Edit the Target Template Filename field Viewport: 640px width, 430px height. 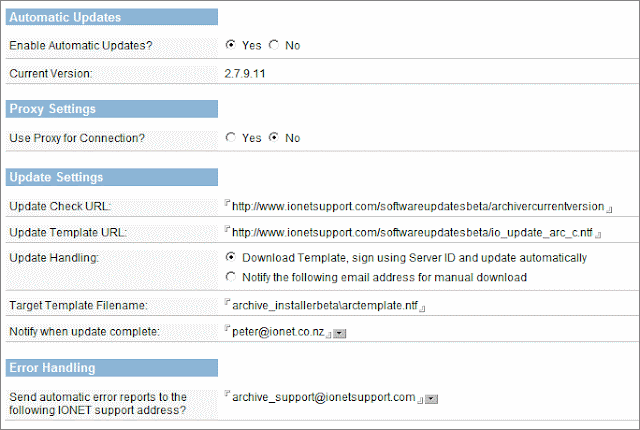tap(325, 306)
